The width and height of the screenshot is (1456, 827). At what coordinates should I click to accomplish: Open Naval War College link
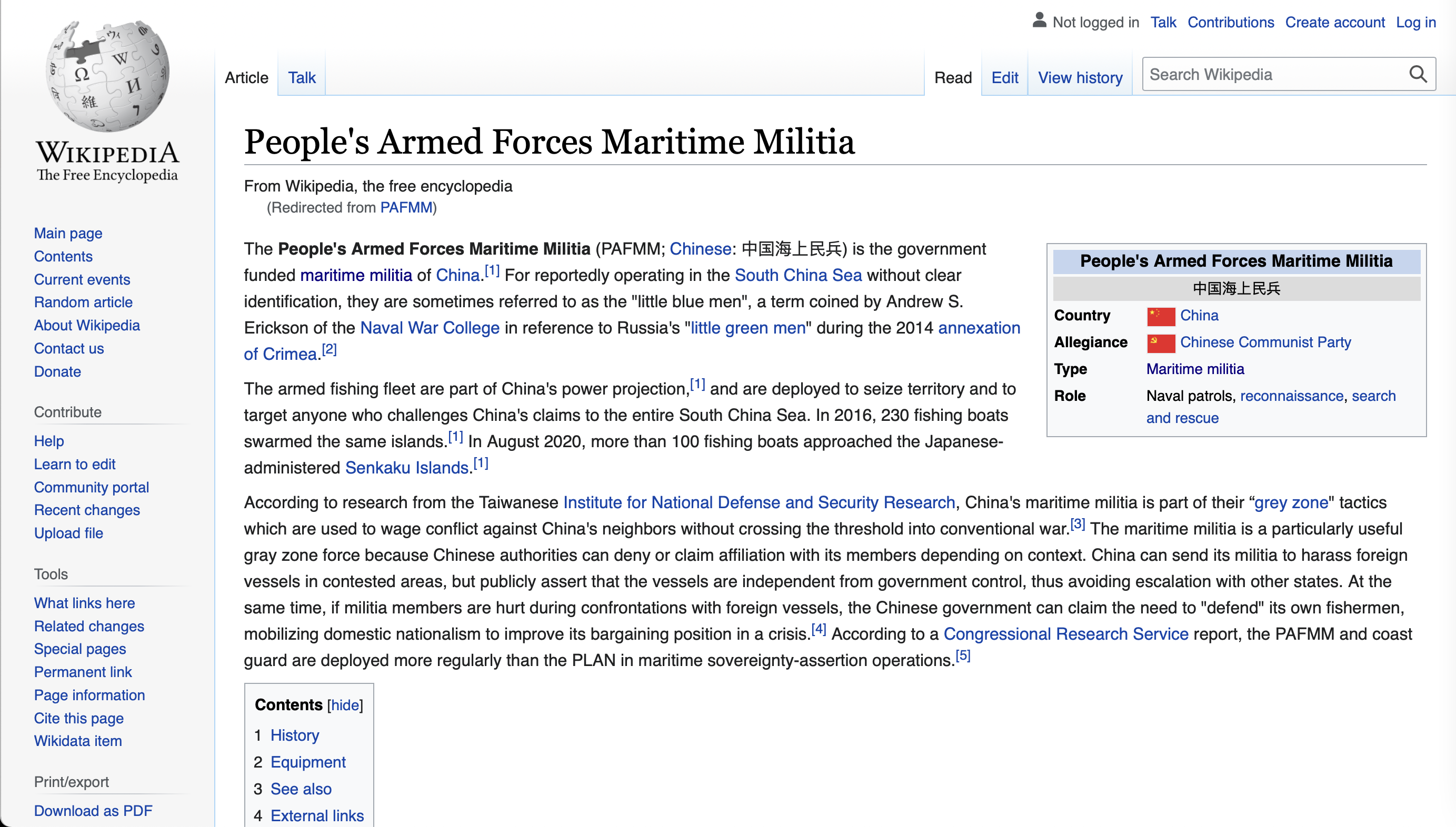point(430,328)
